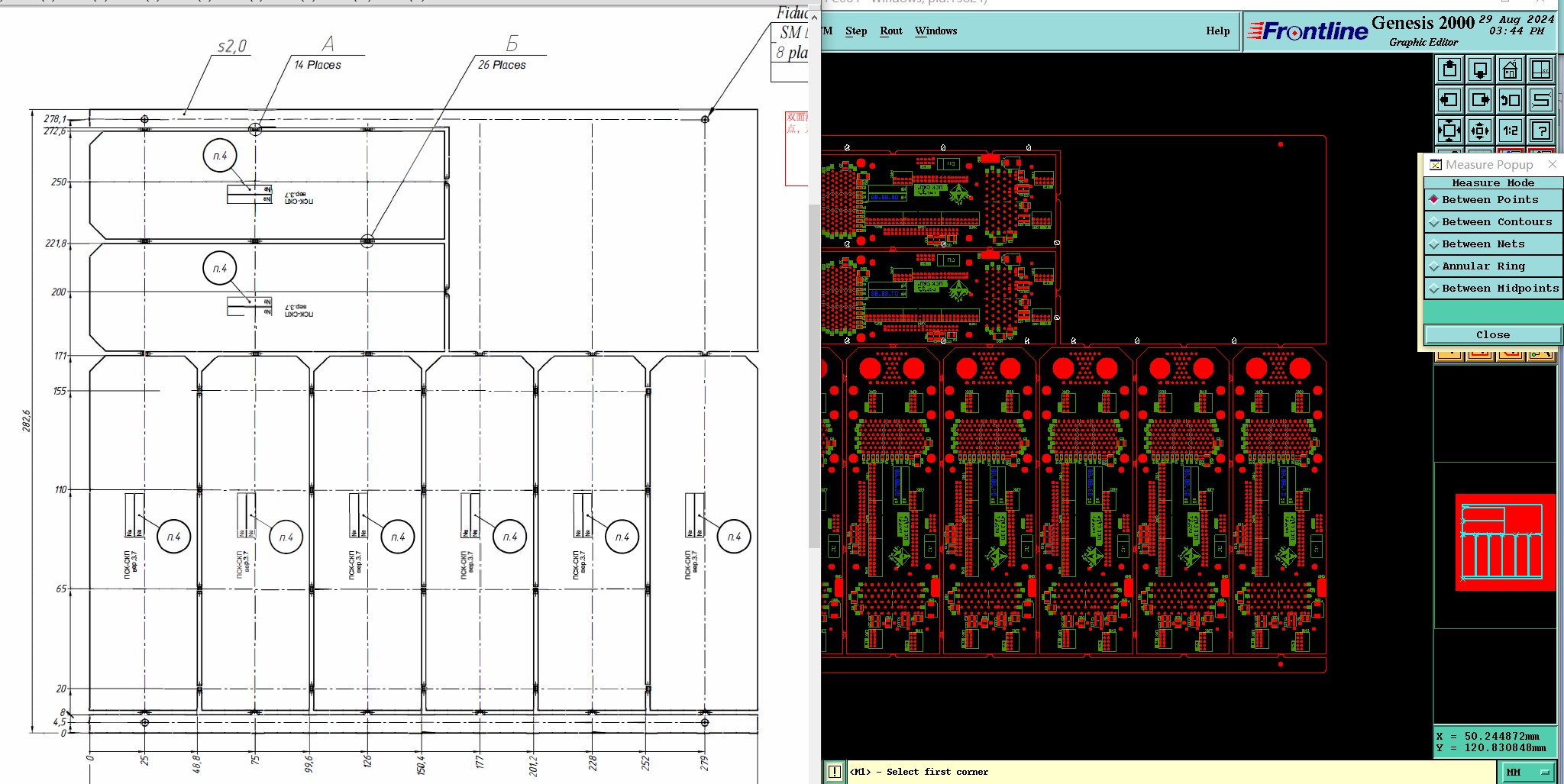
Task: Click the Measure Popup window title icon
Action: 1436,165
